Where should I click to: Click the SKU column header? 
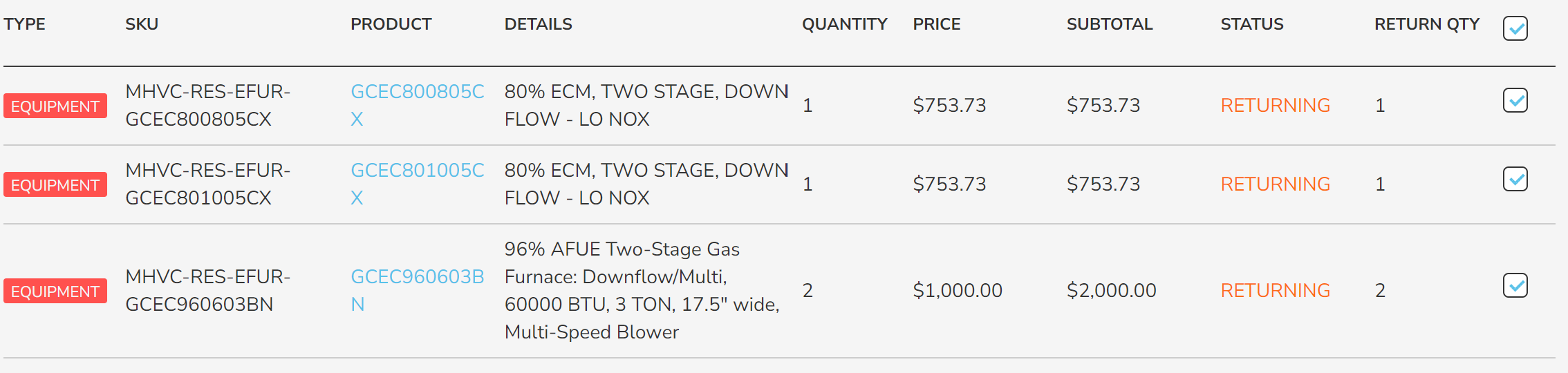point(142,24)
